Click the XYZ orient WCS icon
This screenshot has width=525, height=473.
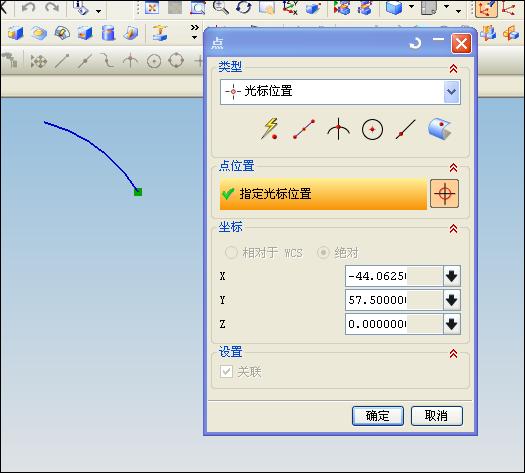click(290, 7)
